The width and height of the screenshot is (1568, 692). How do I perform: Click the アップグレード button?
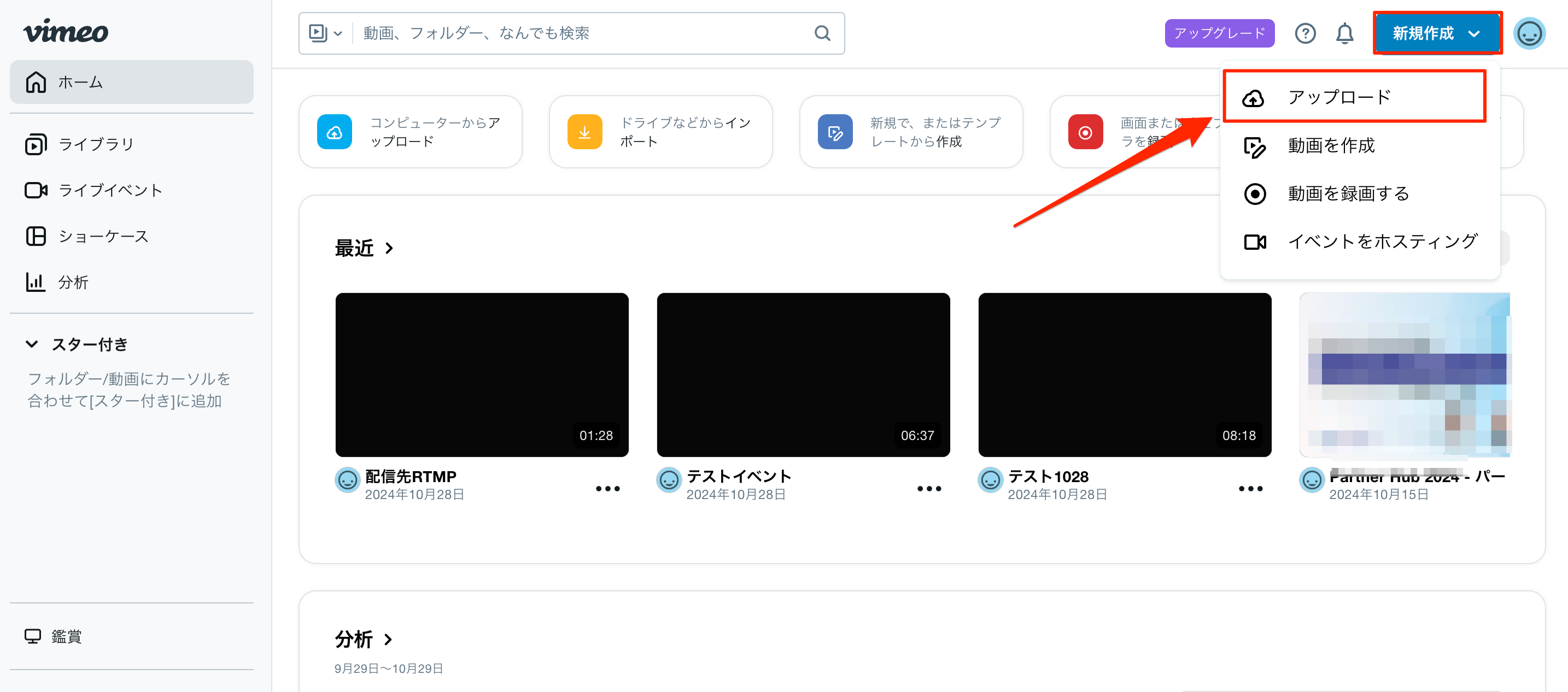tap(1219, 33)
